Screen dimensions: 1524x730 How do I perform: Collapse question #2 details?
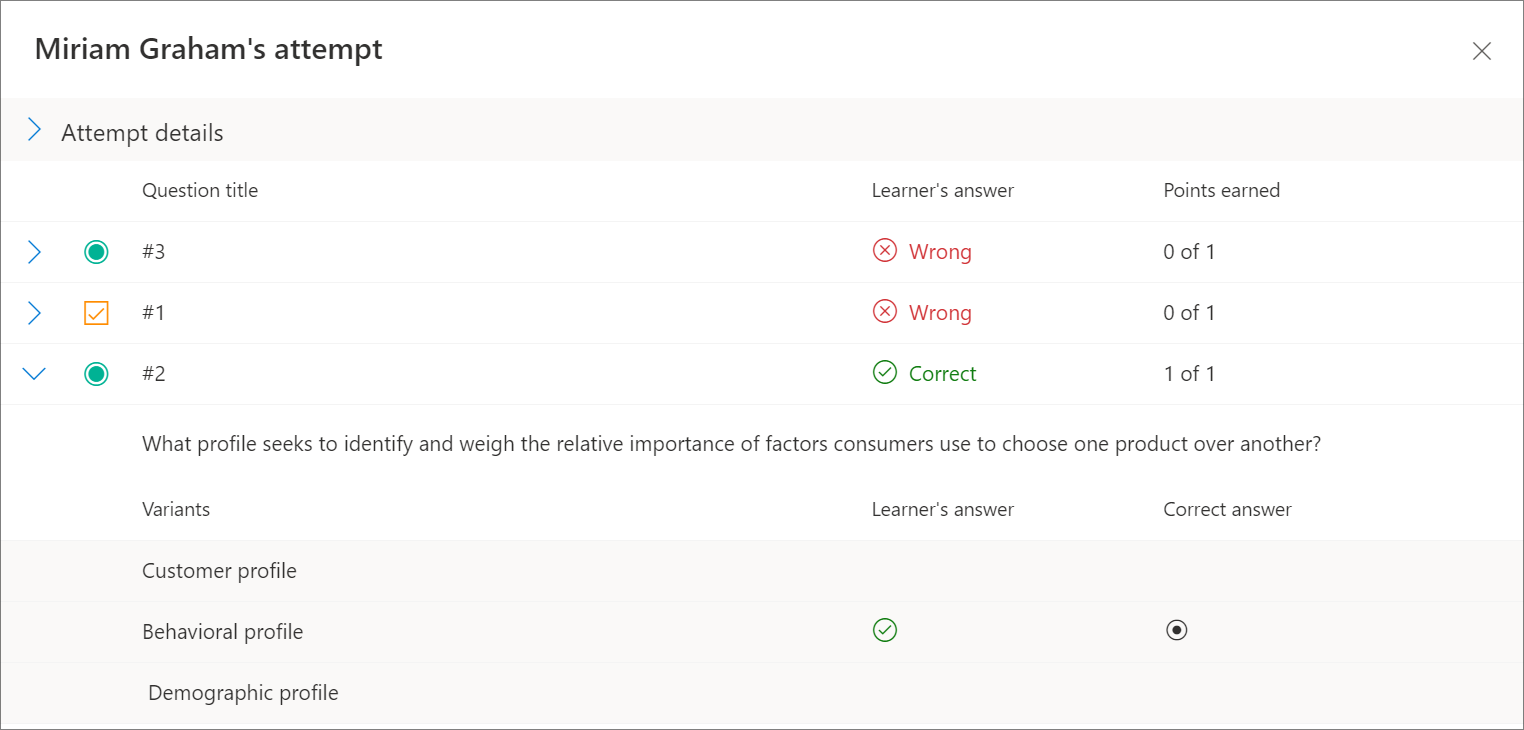click(34, 374)
